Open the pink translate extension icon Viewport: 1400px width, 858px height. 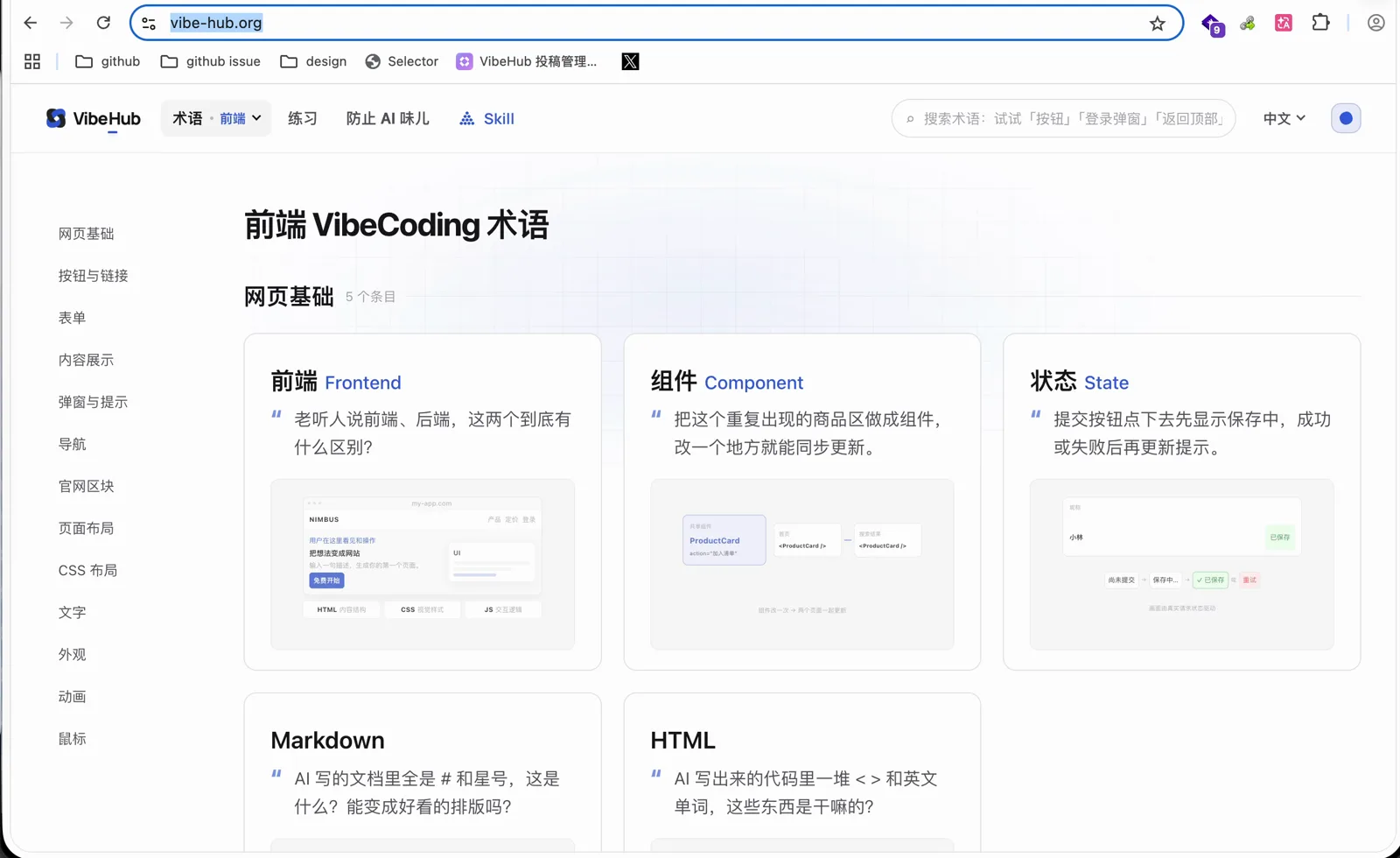pos(1284,23)
